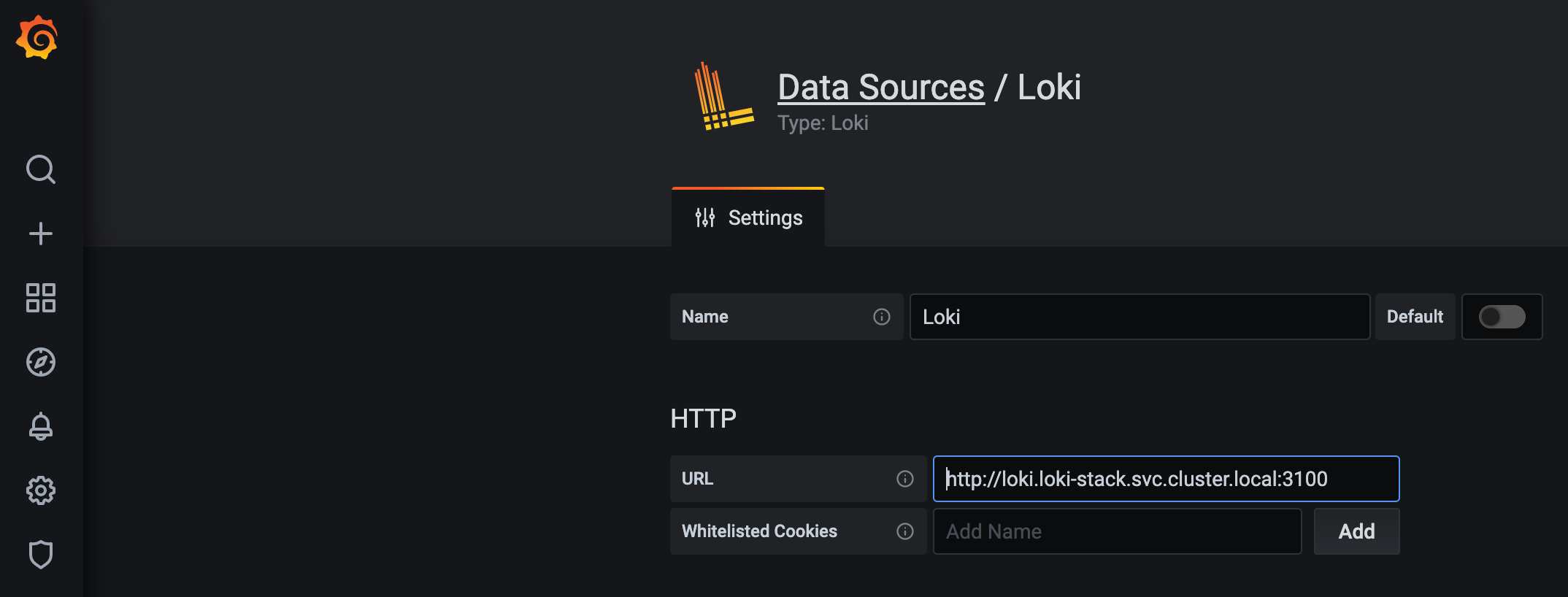
Task: Click the Name field info icon
Action: (882, 317)
